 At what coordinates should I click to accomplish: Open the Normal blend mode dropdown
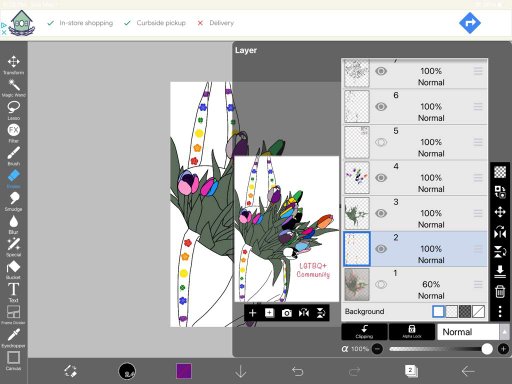[473, 332]
